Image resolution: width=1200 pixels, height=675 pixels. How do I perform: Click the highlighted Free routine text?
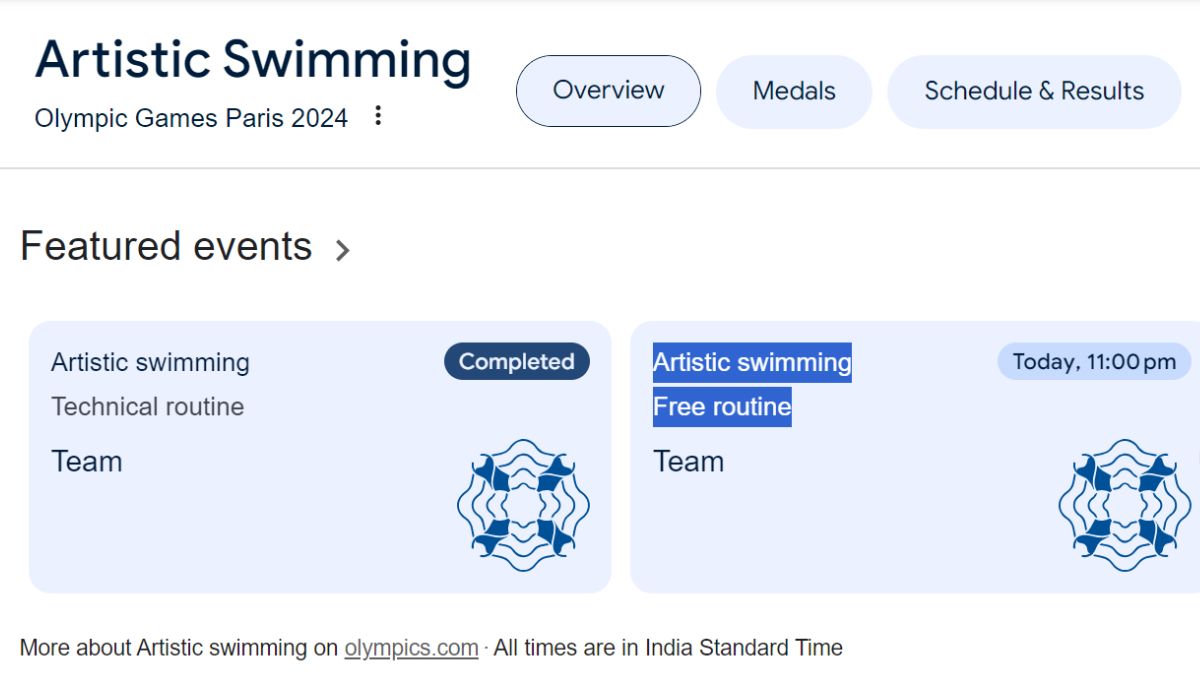coord(722,407)
